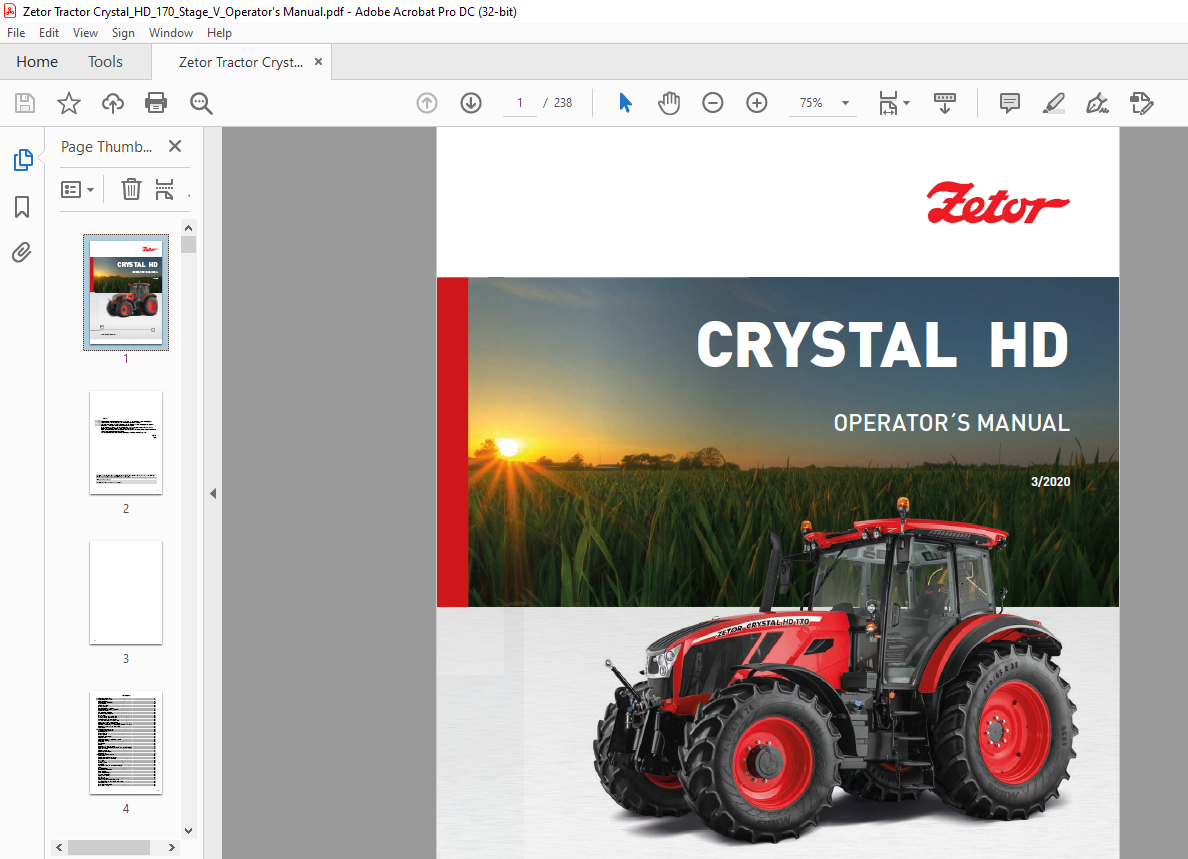Viewport: 1188px width, 859px height.
Task: Switch to the Tools tab
Action: (x=105, y=62)
